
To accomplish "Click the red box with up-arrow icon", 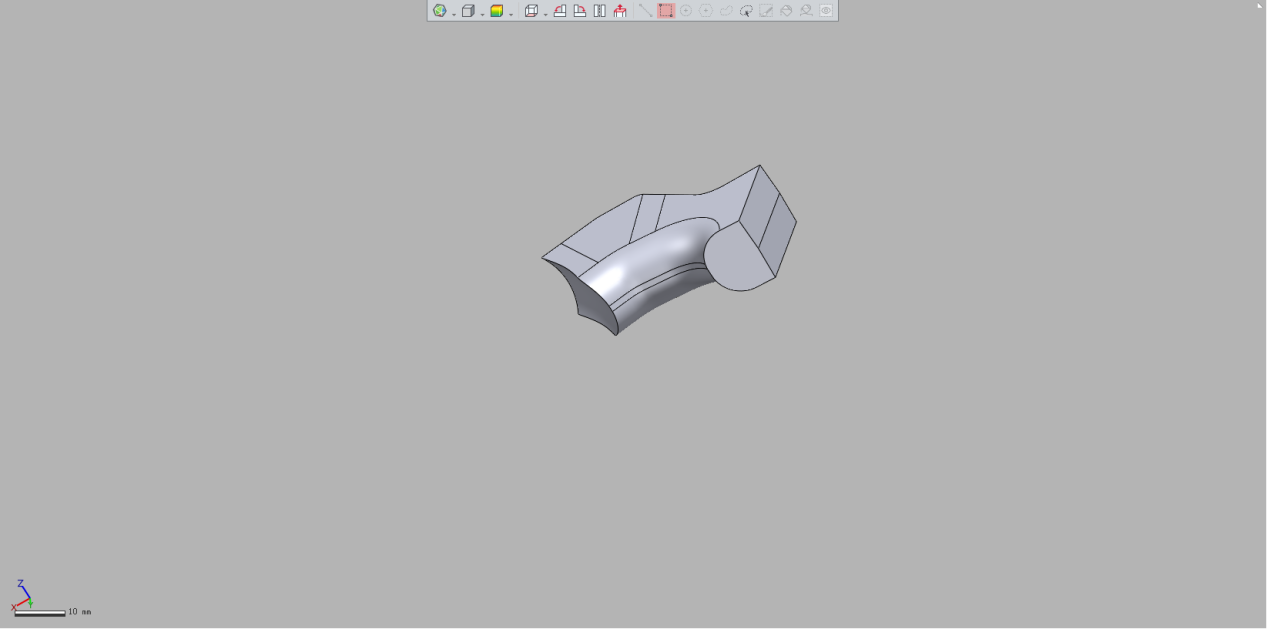I will (x=620, y=11).
